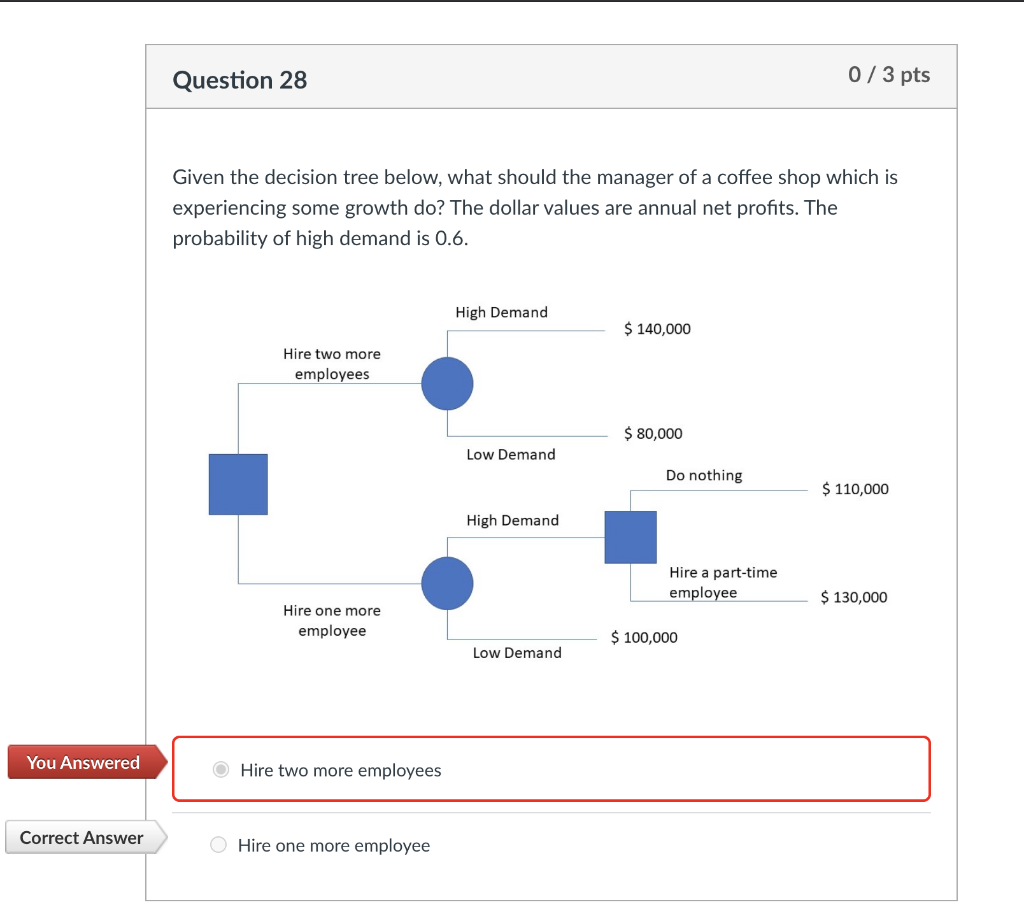Click the $110,000 payoff text
Screen dimensions: 1024x921
click(855, 489)
